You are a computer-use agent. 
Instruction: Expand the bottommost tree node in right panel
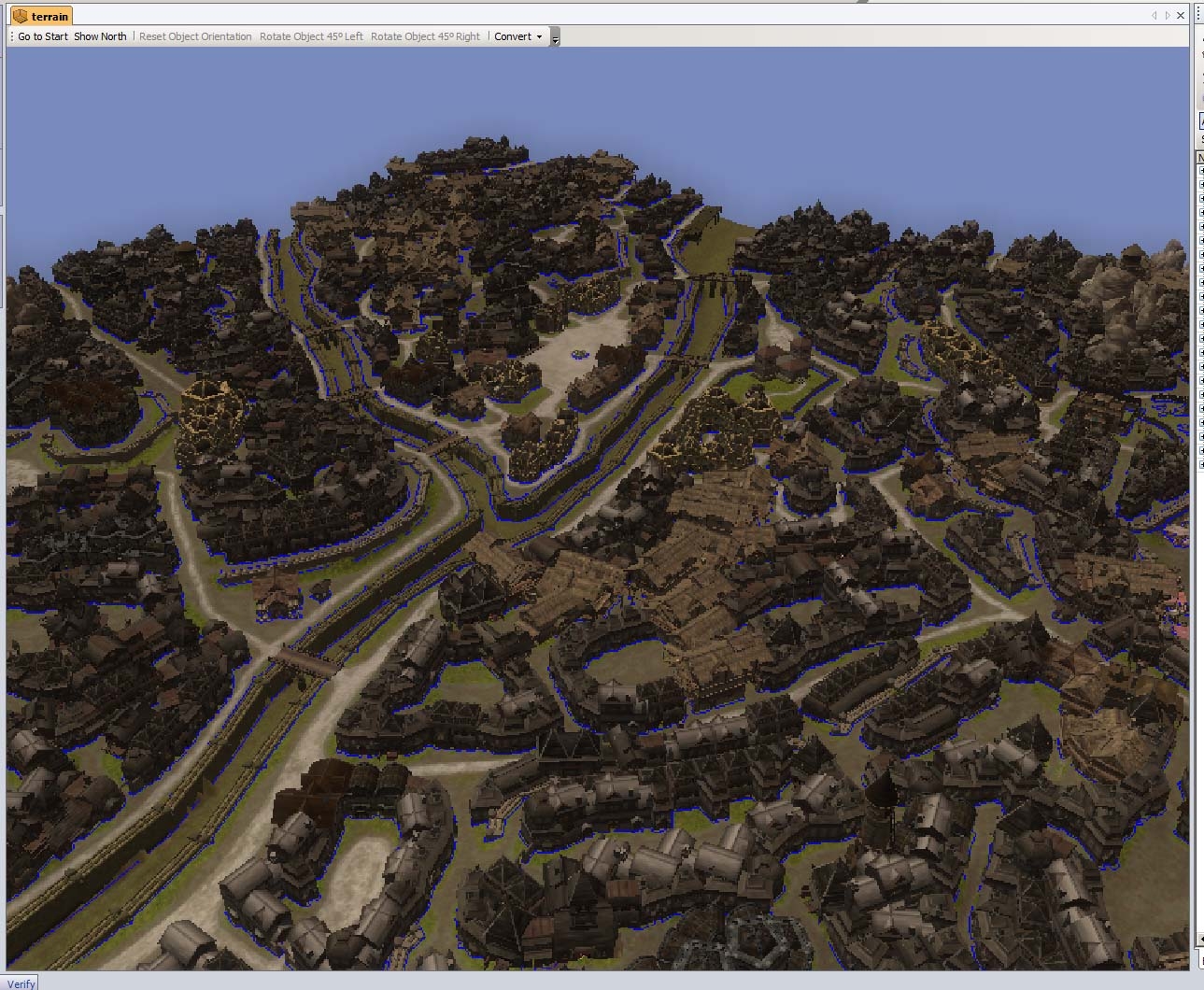point(1201,464)
